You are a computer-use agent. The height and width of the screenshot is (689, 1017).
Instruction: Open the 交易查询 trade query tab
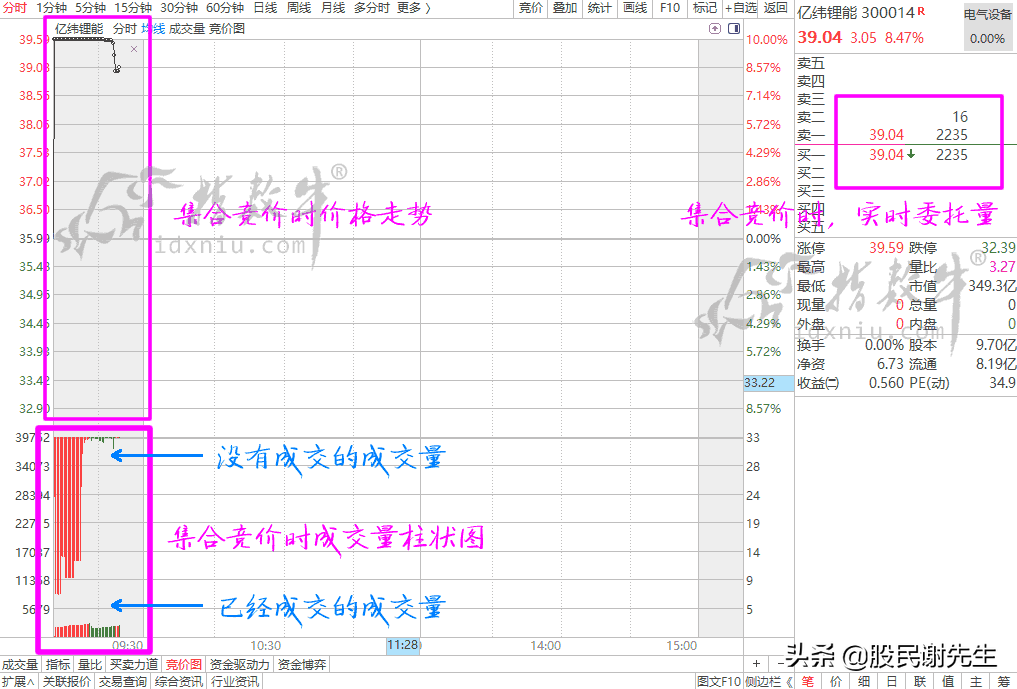tap(123, 681)
